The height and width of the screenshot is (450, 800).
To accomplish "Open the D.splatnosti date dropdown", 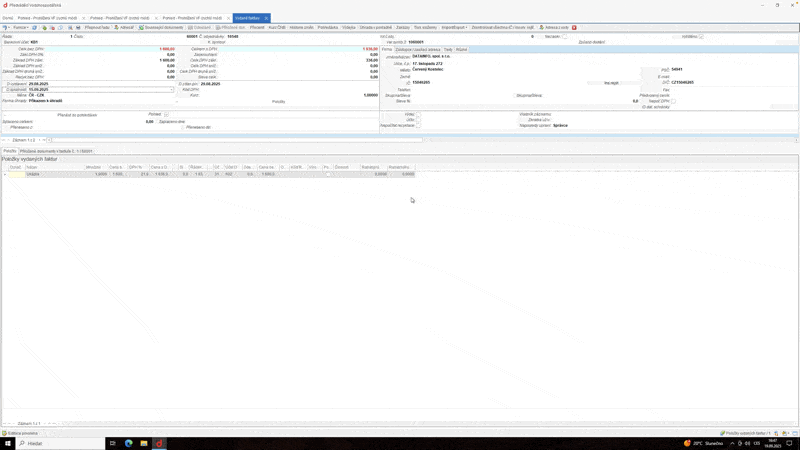I will [x=171, y=90].
